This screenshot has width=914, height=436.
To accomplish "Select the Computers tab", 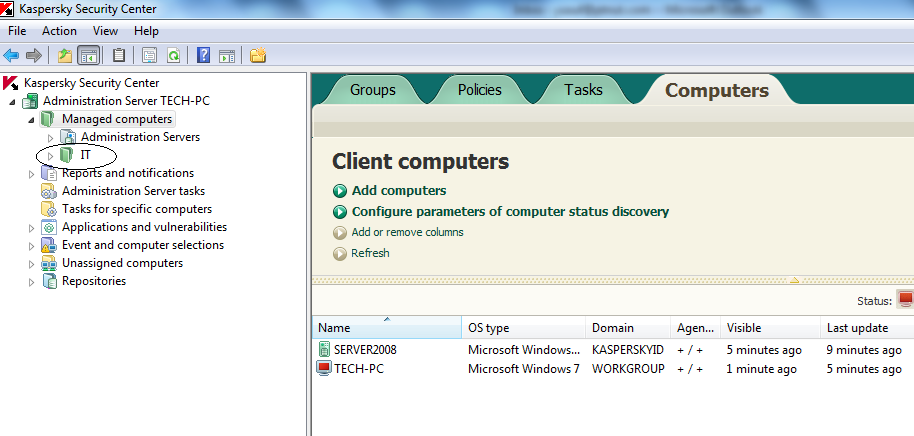I will click(x=717, y=90).
